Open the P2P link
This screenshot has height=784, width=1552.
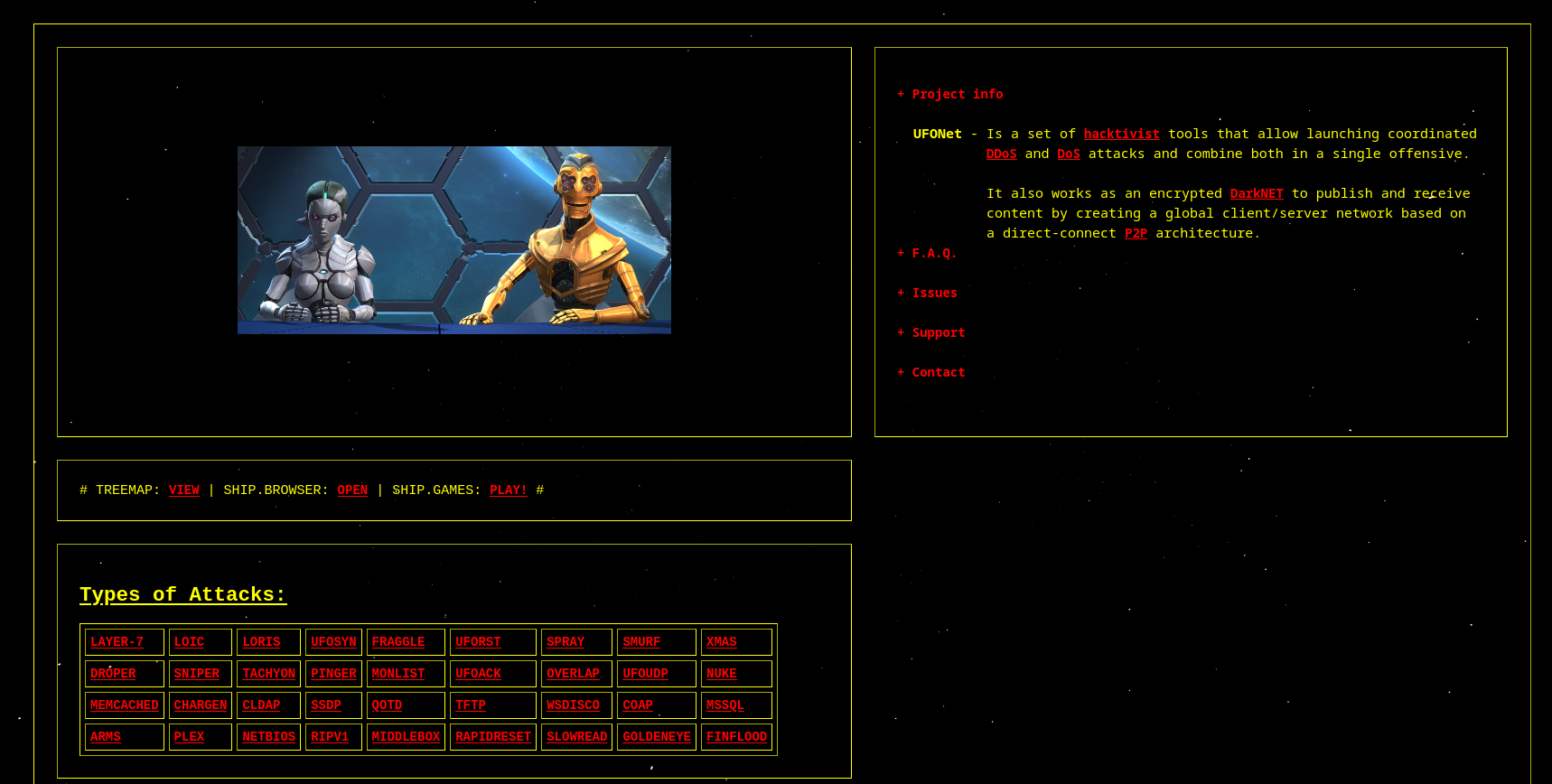(x=1136, y=233)
